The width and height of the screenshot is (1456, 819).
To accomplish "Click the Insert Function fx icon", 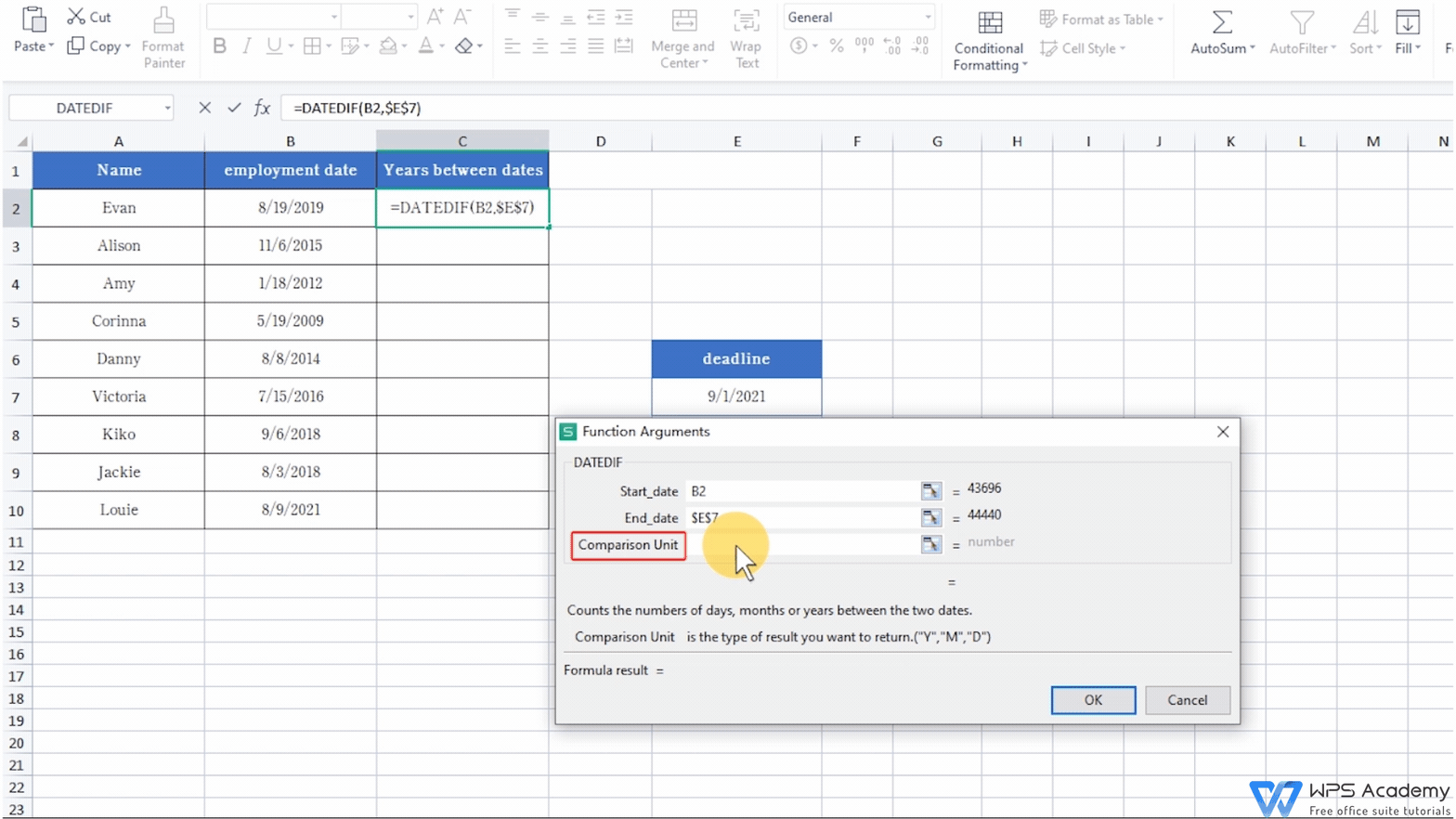I will [262, 108].
